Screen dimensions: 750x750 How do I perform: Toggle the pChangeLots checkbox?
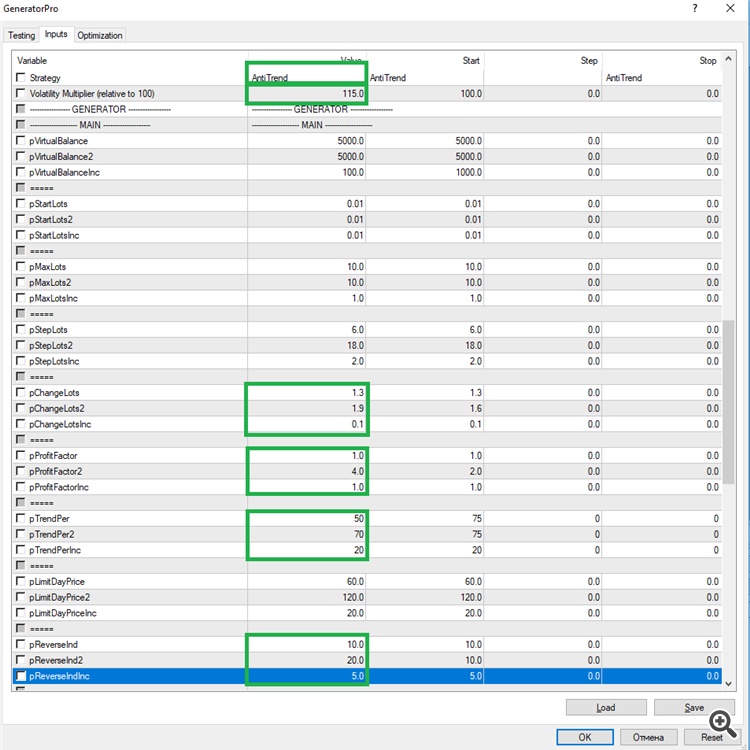pos(21,392)
